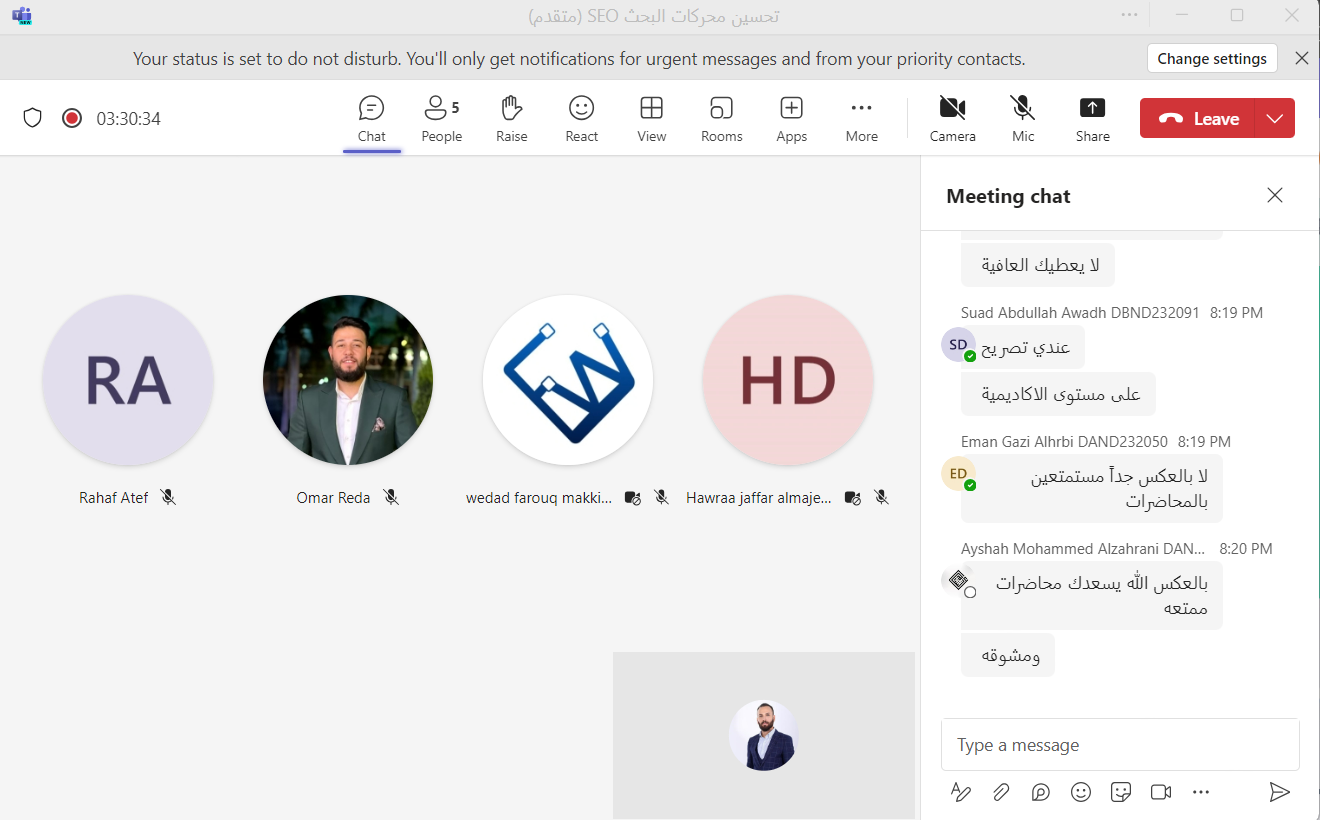The height and width of the screenshot is (820, 1320).
Task: Select wedad farouq makki's logo avatar
Action: pos(568,380)
